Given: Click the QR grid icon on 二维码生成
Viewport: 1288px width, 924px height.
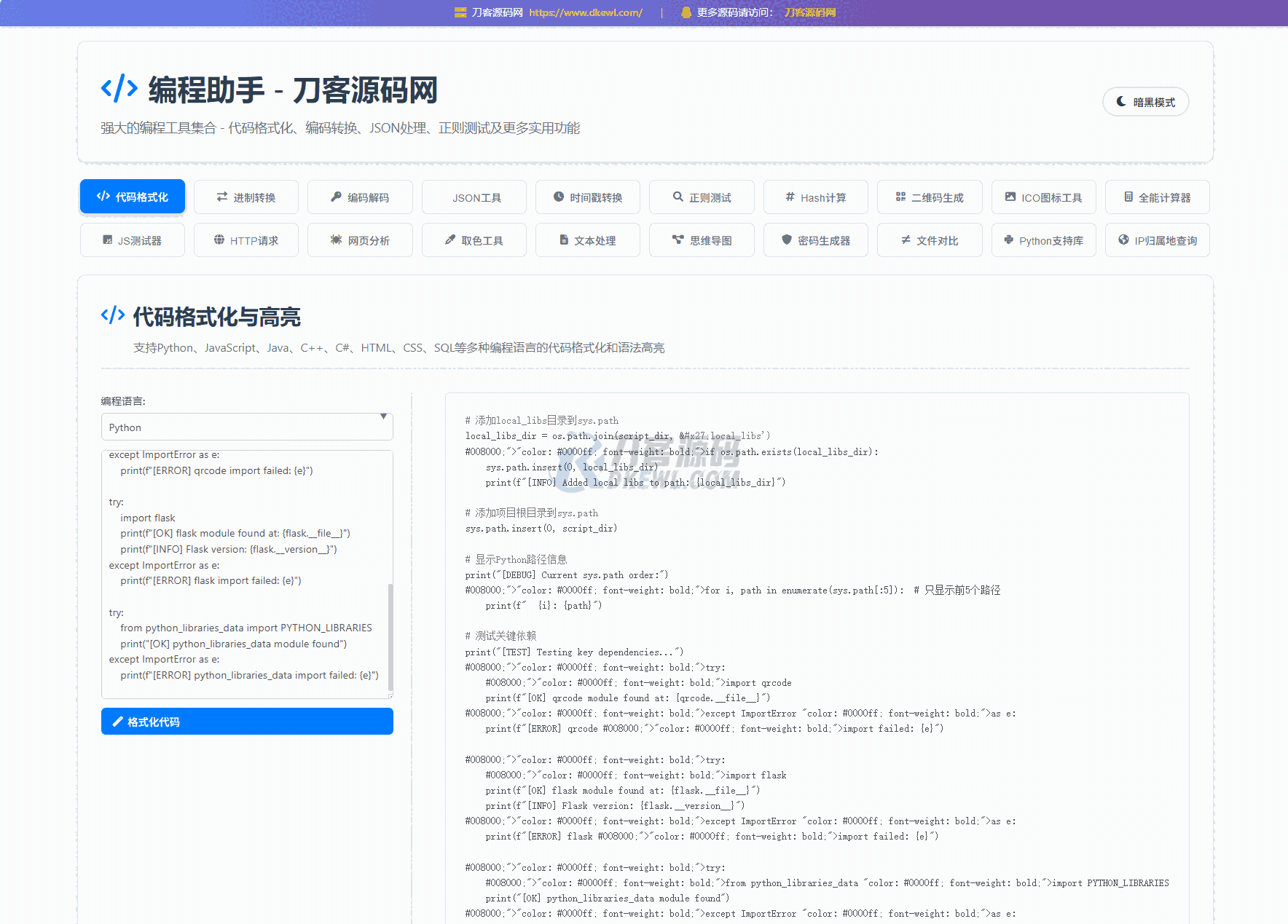Looking at the screenshot, I should tap(900, 197).
